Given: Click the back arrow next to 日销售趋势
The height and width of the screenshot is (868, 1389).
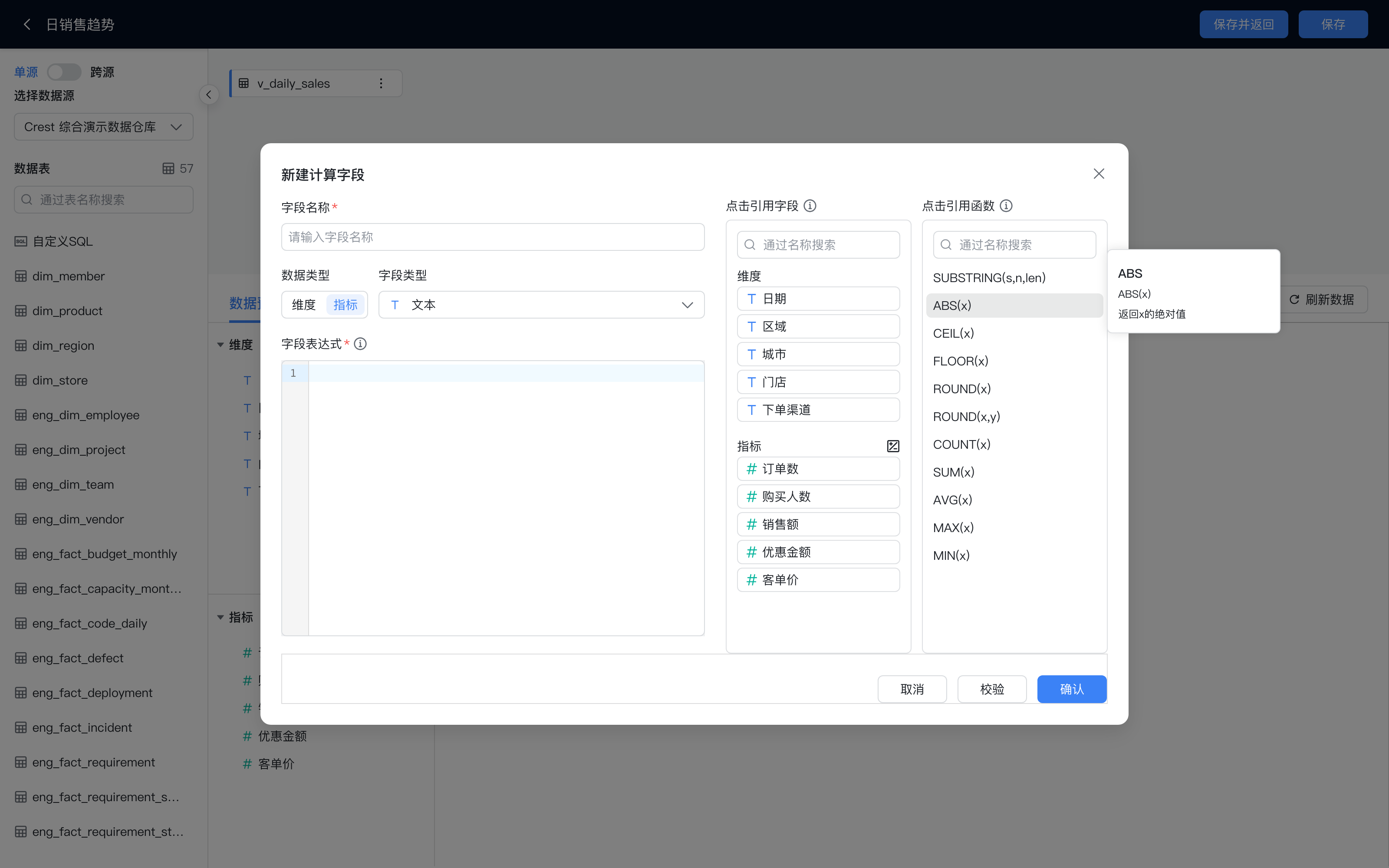Looking at the screenshot, I should pyautogui.click(x=26, y=24).
